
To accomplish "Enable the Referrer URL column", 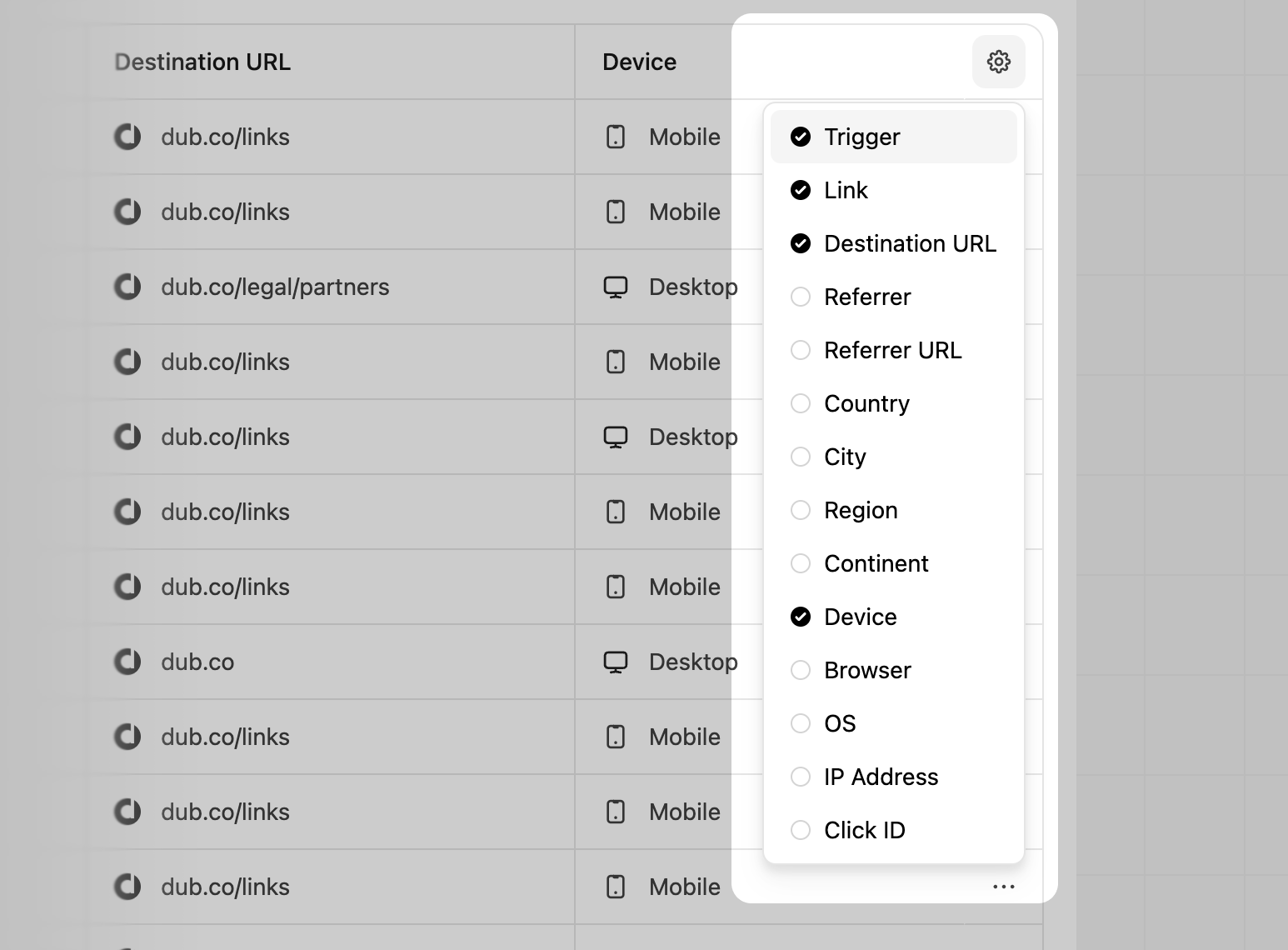I will [x=893, y=350].
